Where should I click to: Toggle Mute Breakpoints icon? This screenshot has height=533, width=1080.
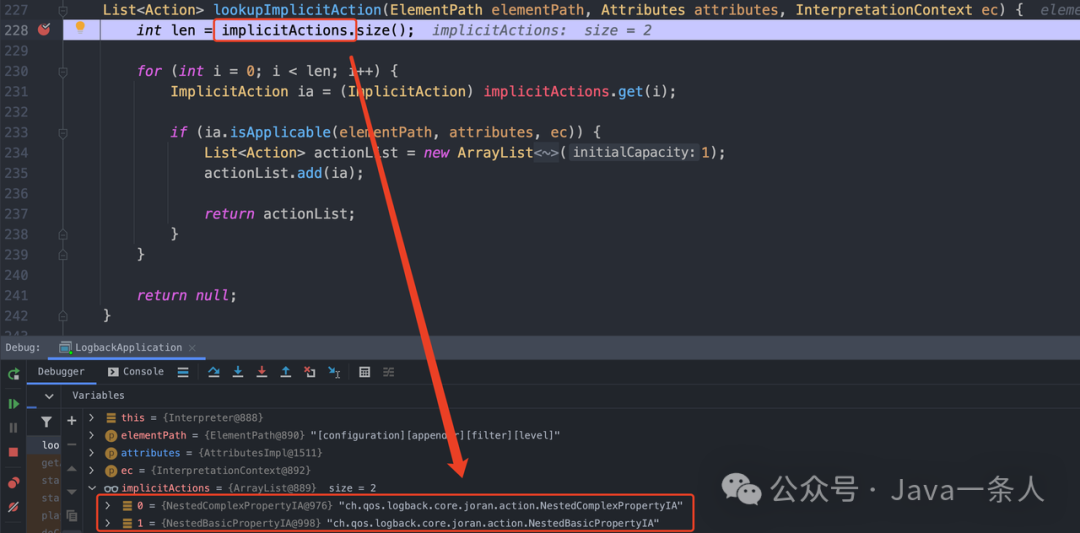tap(13, 508)
